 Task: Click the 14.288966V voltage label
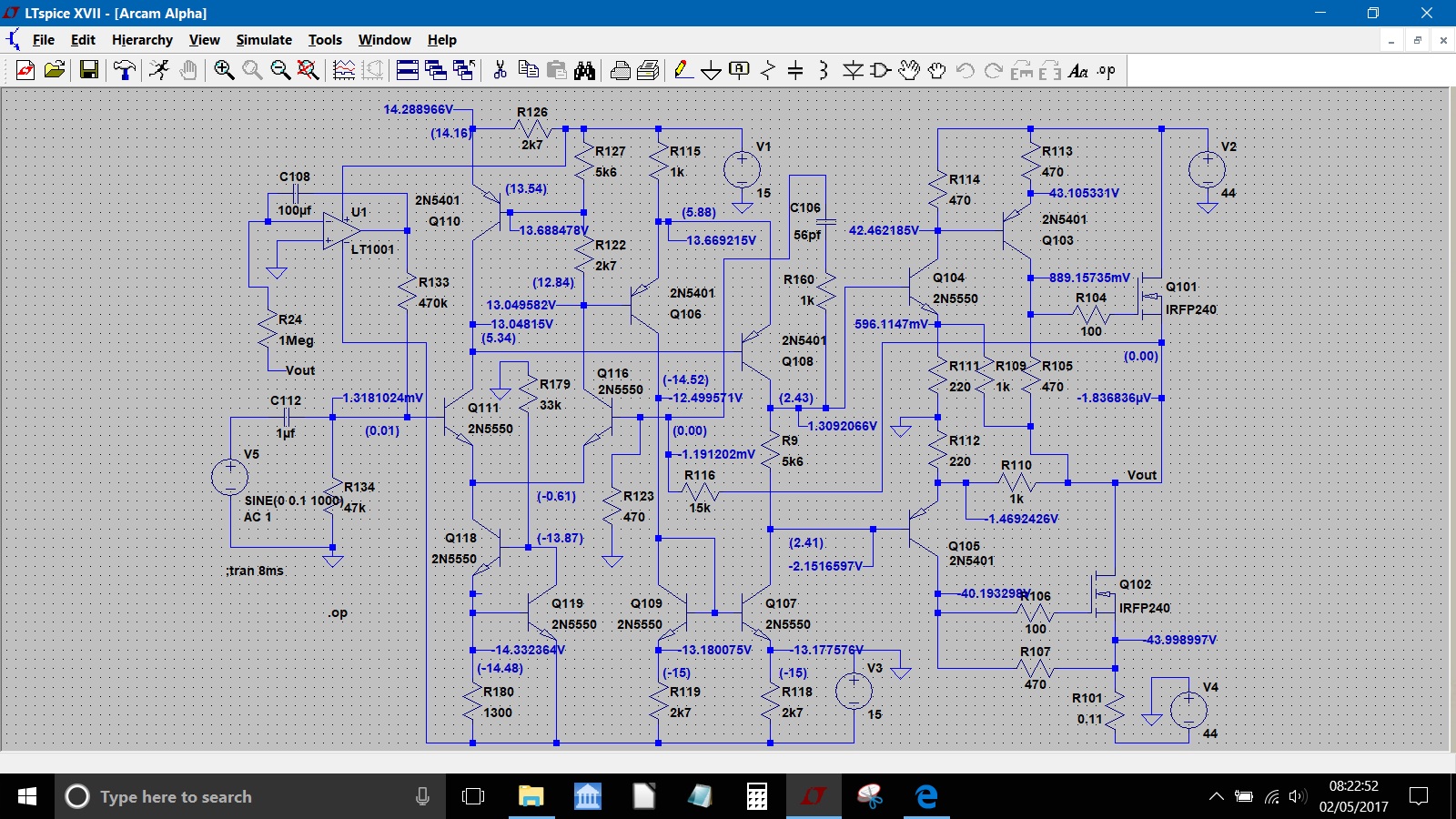tap(418, 109)
